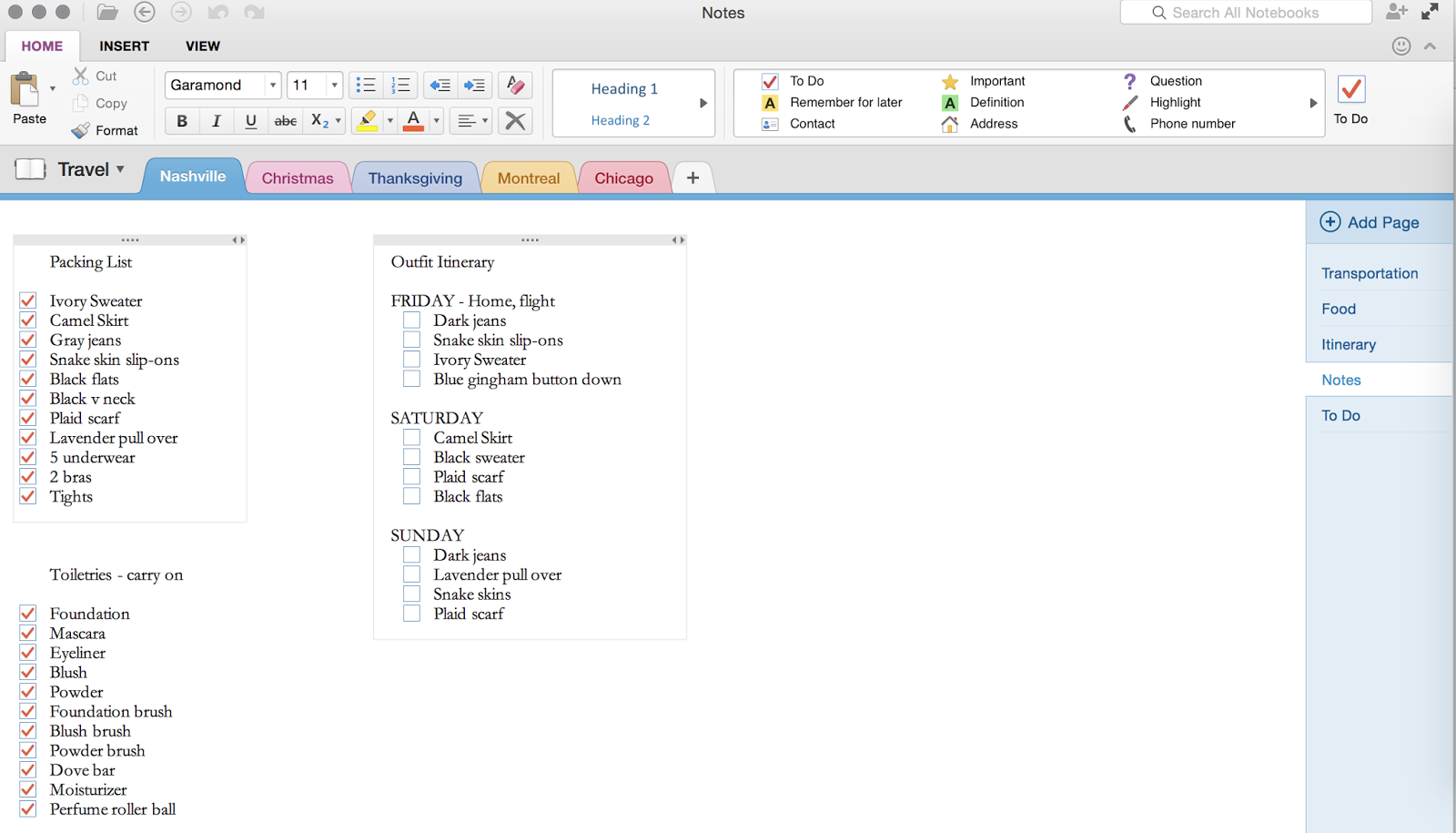Click Add Page in the sidebar
The height and width of the screenshot is (833, 1456).
(x=1370, y=222)
